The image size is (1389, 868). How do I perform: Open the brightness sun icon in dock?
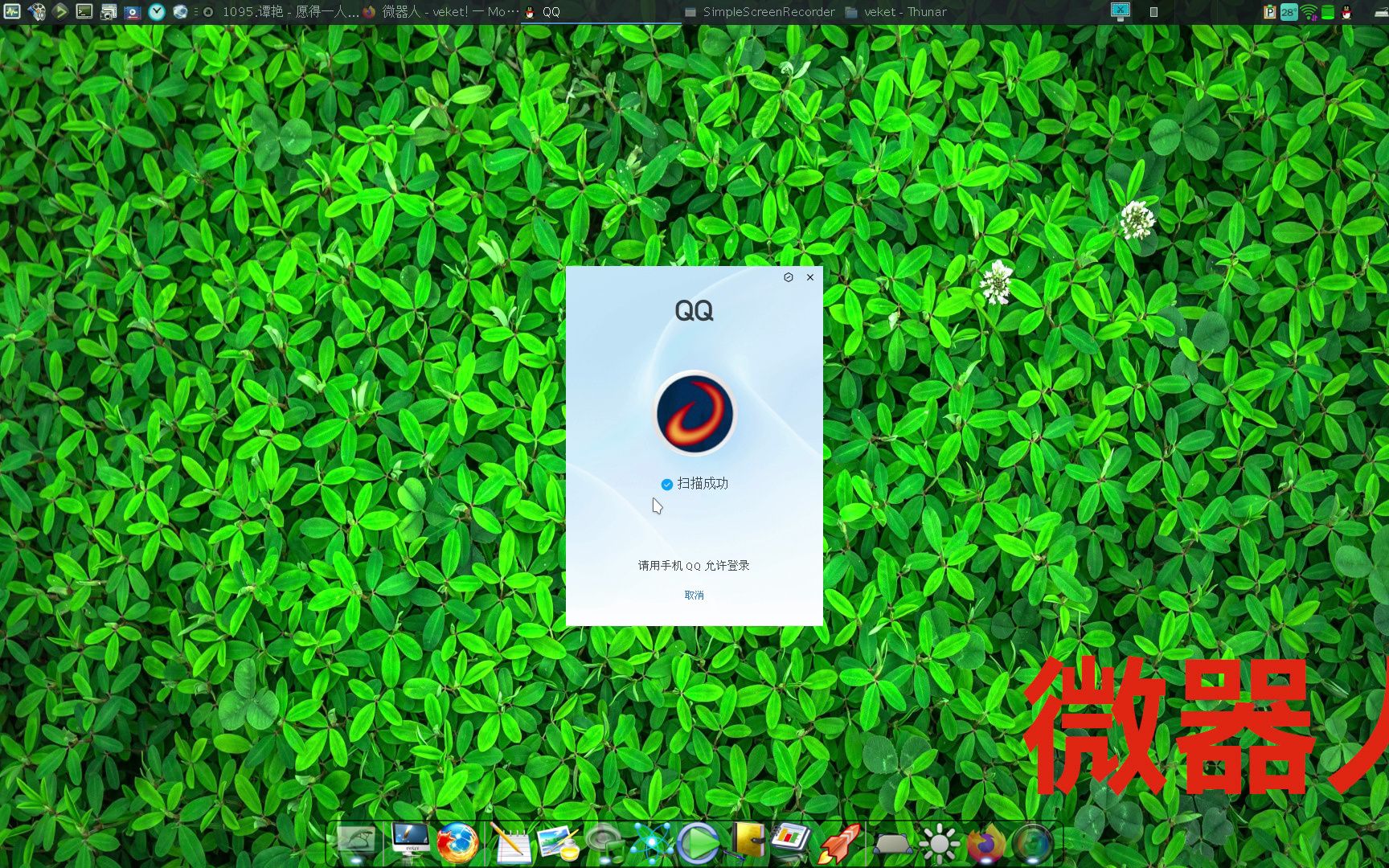[x=939, y=844]
